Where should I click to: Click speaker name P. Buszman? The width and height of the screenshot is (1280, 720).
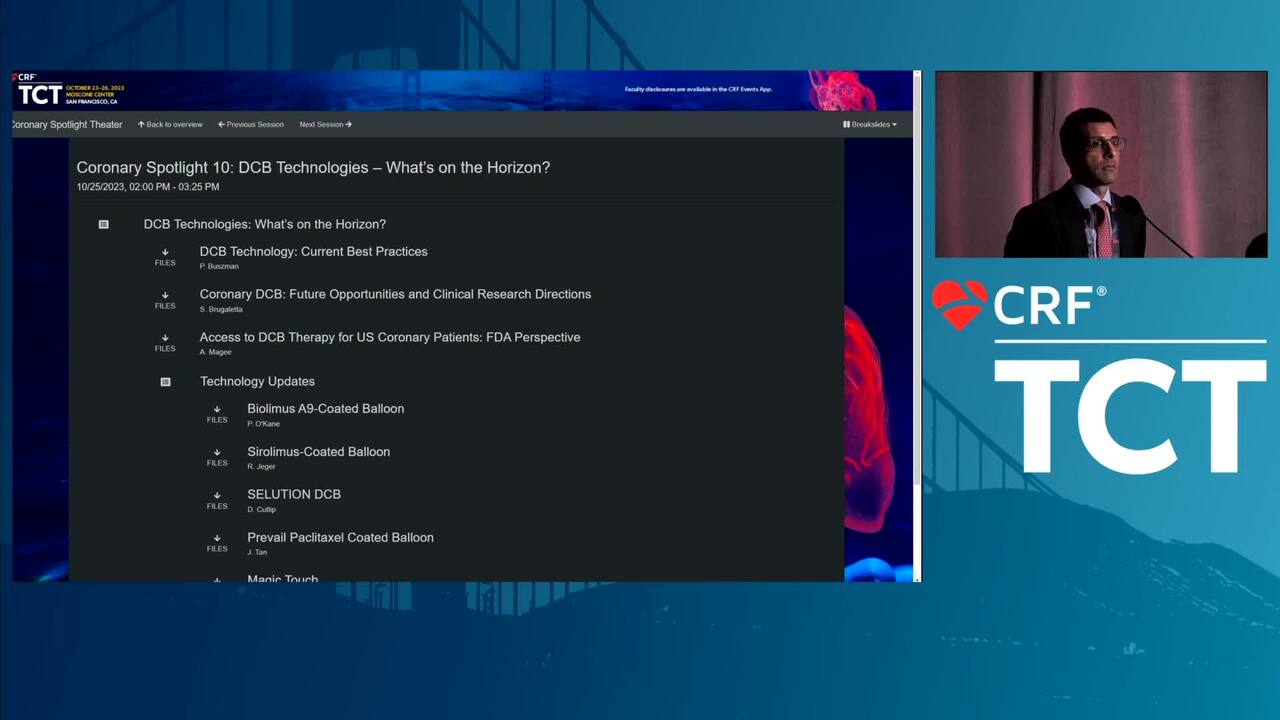[219, 267]
